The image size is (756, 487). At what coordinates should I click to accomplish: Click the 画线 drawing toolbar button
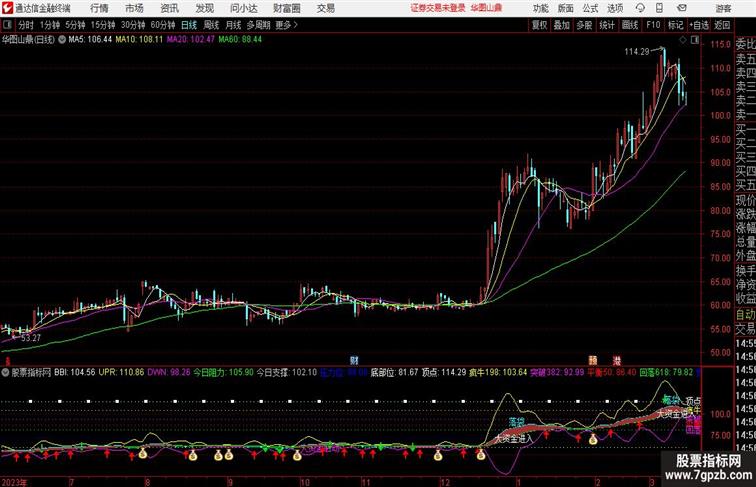[x=630, y=25]
